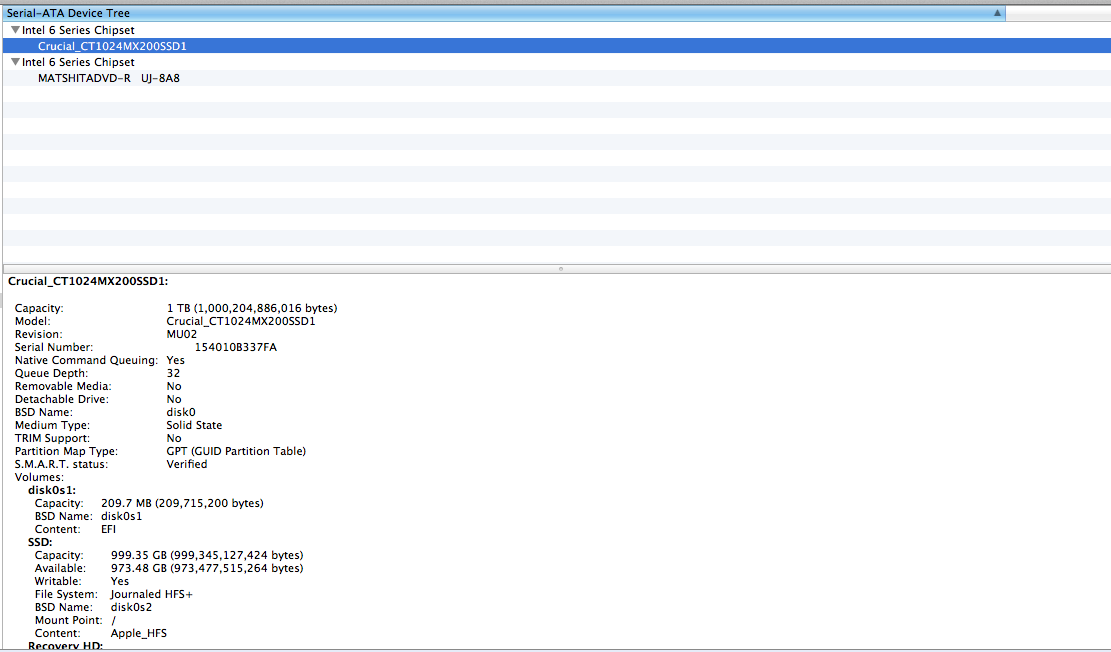The width and height of the screenshot is (1111, 652).
Task: Click the pane splitter handle dot
Action: pos(560,269)
